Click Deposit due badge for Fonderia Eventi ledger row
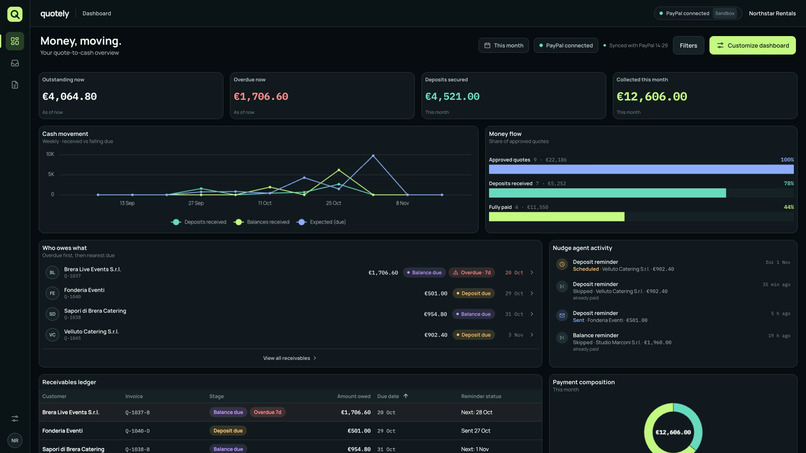This screenshot has width=806, height=453. point(228,431)
